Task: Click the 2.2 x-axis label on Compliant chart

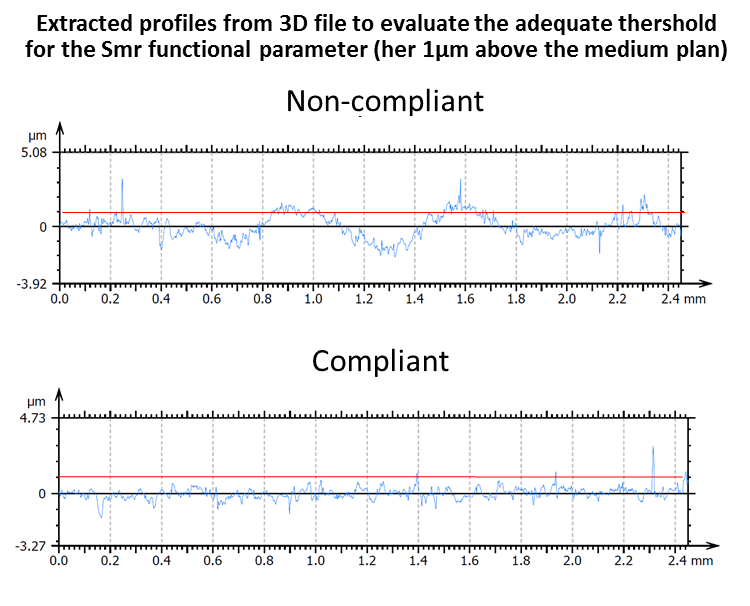Action: [624, 561]
